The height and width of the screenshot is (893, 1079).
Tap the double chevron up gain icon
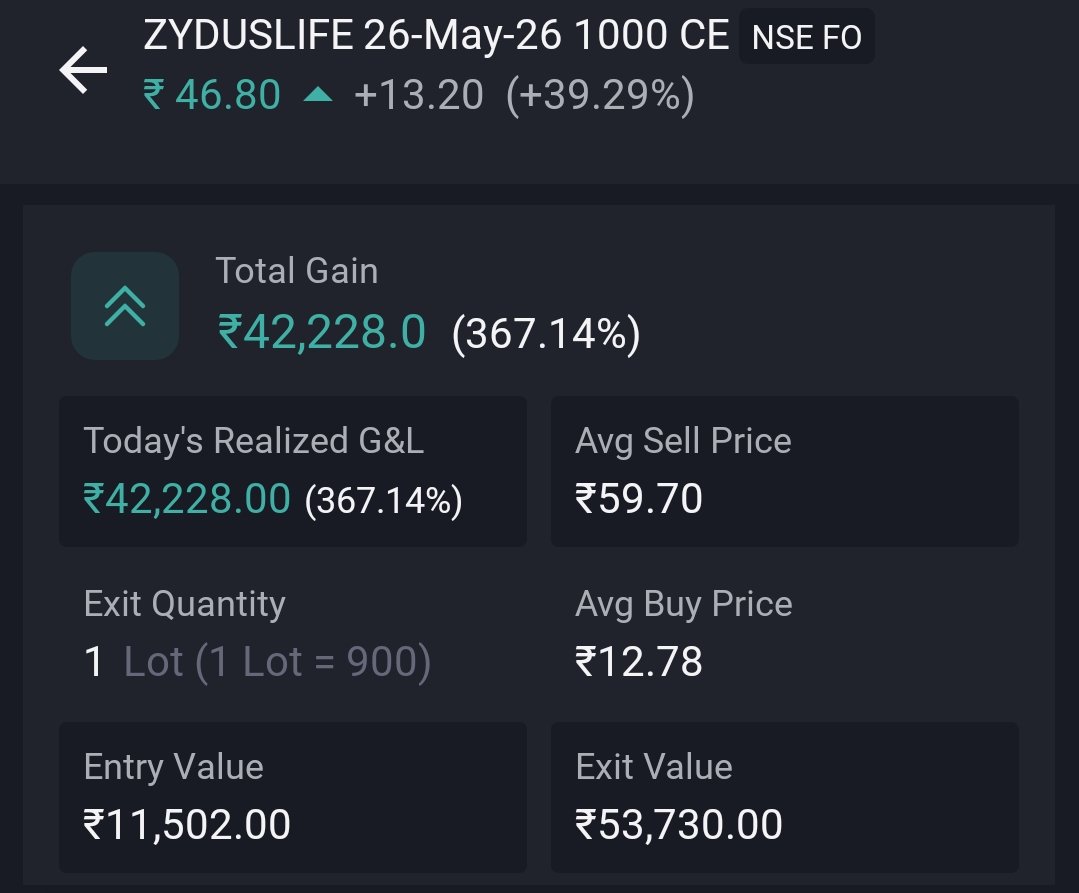[125, 305]
